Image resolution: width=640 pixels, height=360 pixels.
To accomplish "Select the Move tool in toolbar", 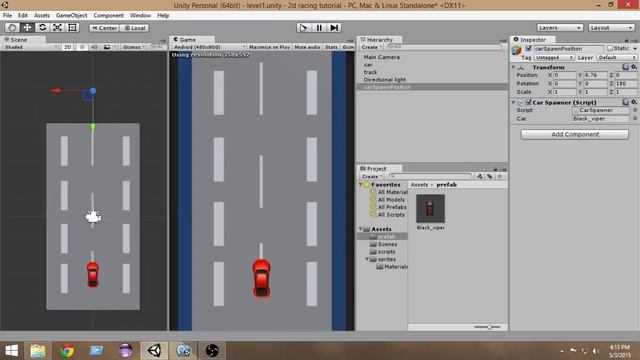I will 27,27.
